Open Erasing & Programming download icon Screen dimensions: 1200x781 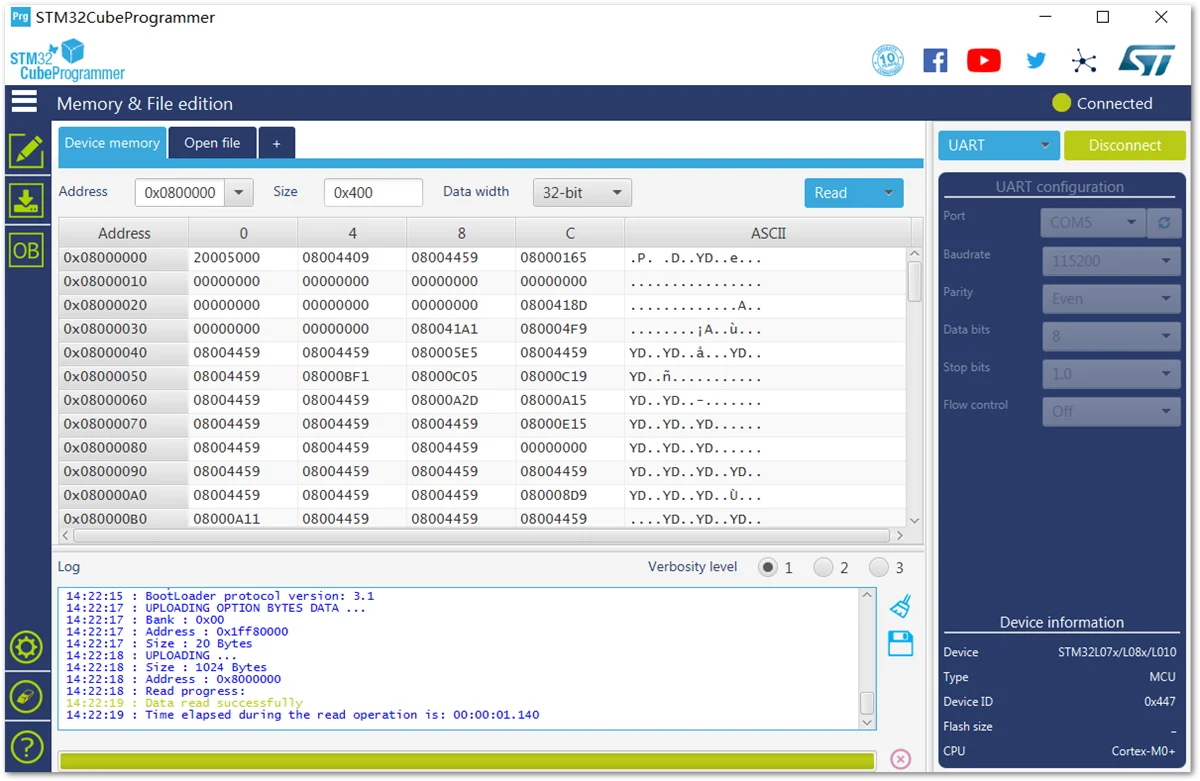(26, 200)
